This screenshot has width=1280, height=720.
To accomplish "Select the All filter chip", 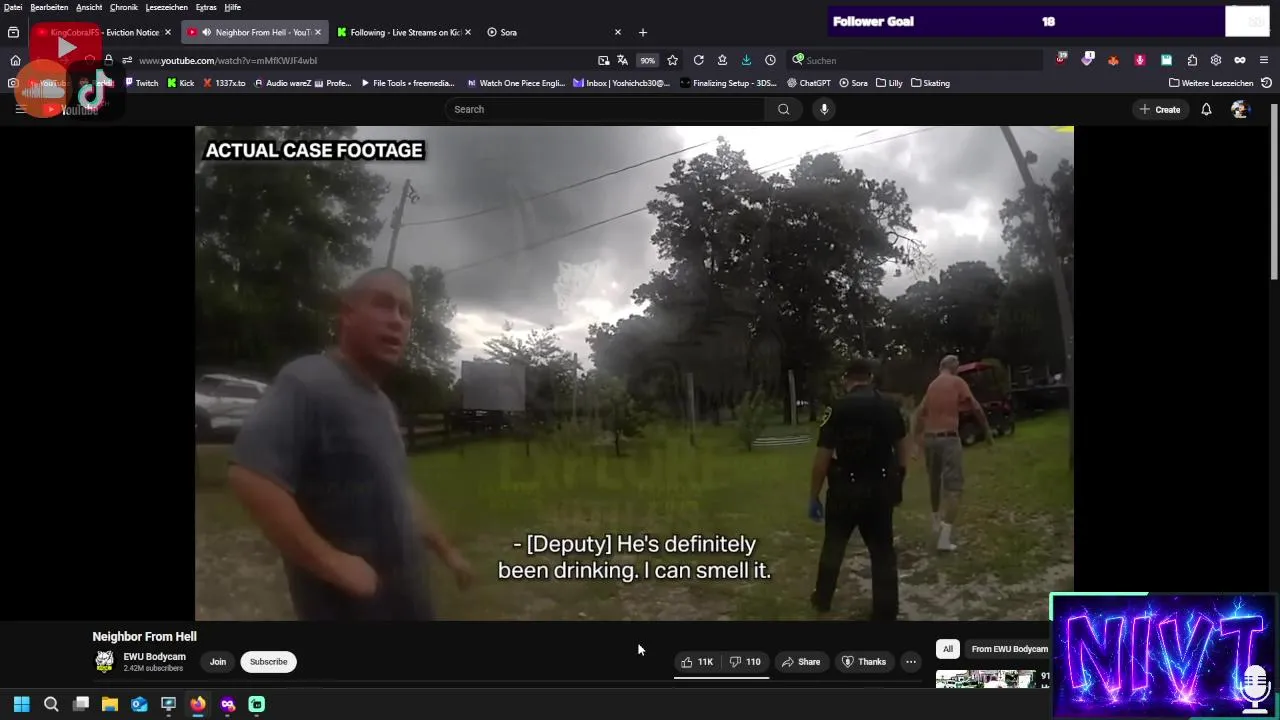I will click(x=948, y=649).
